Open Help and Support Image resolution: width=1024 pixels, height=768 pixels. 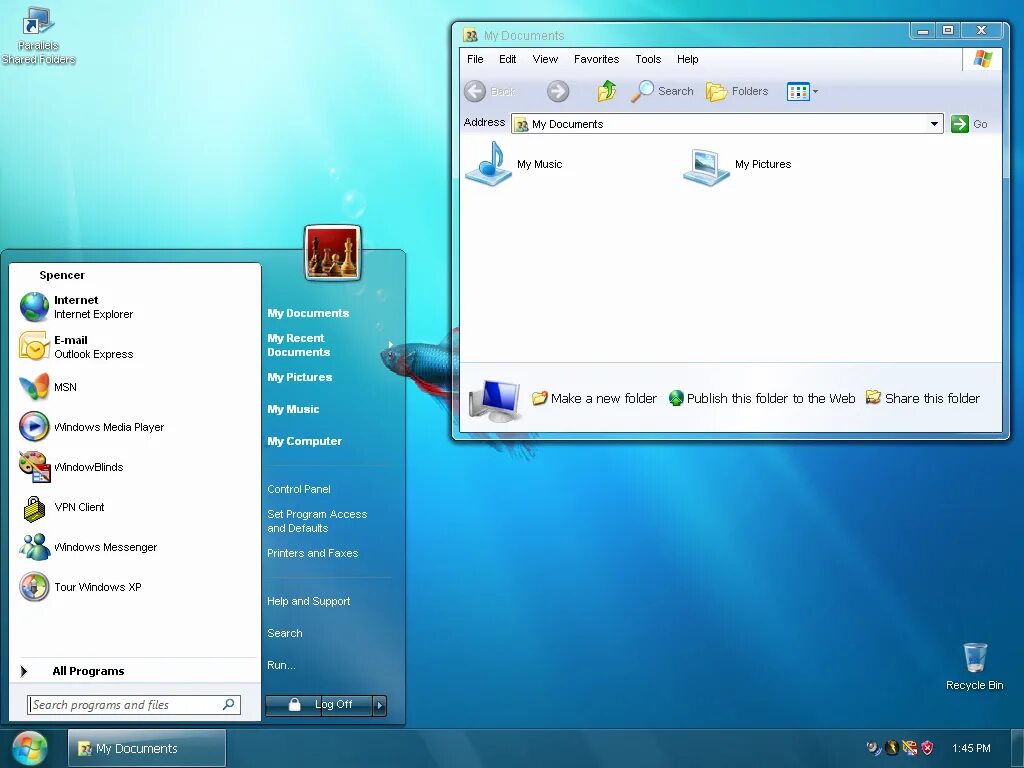[x=308, y=601]
